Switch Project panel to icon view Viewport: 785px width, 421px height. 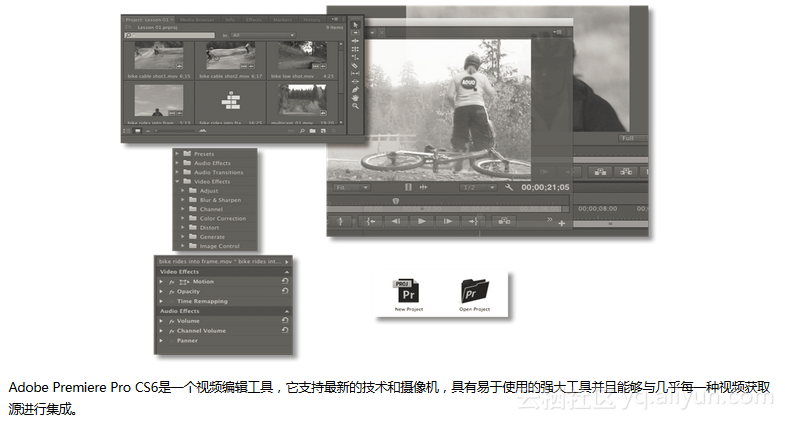tap(137, 131)
